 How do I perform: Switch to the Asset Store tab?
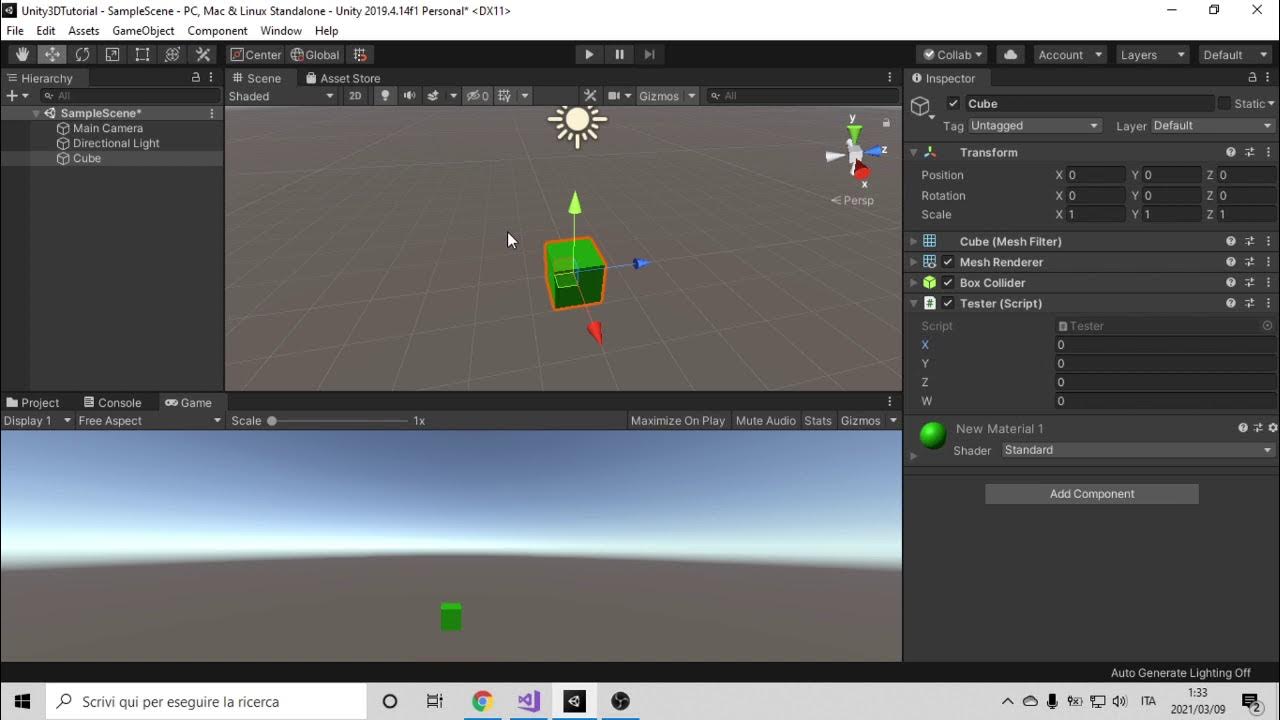[x=343, y=78]
